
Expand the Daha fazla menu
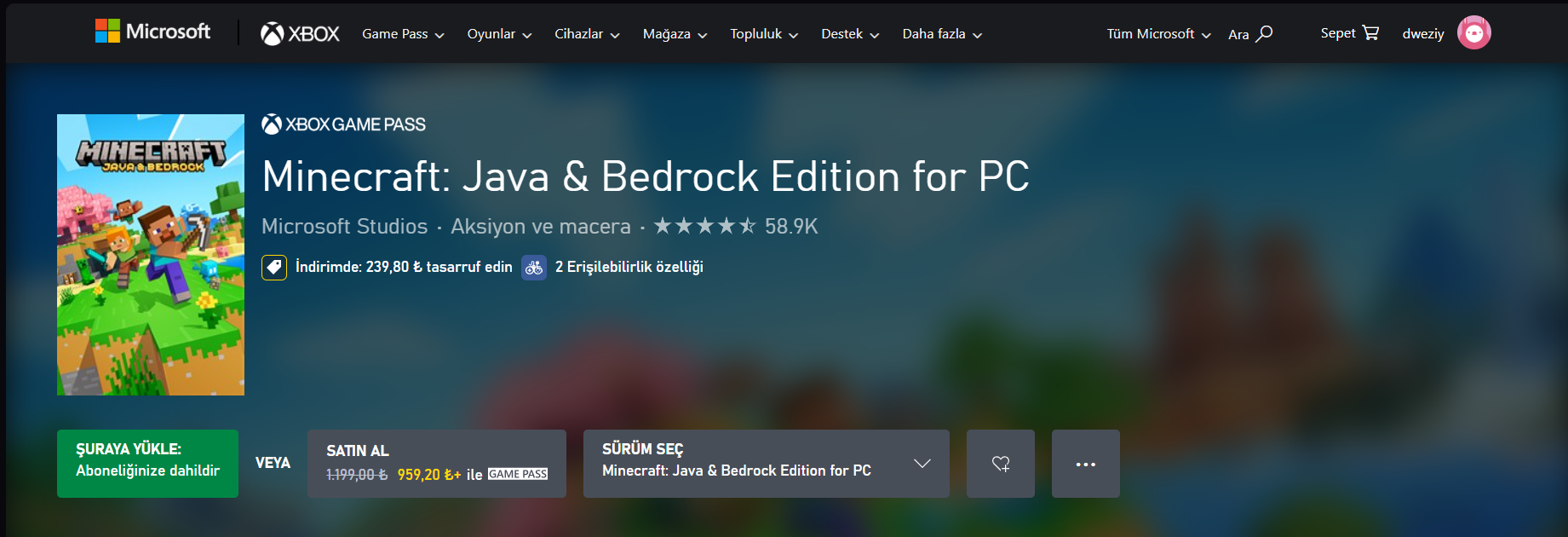[x=942, y=34]
